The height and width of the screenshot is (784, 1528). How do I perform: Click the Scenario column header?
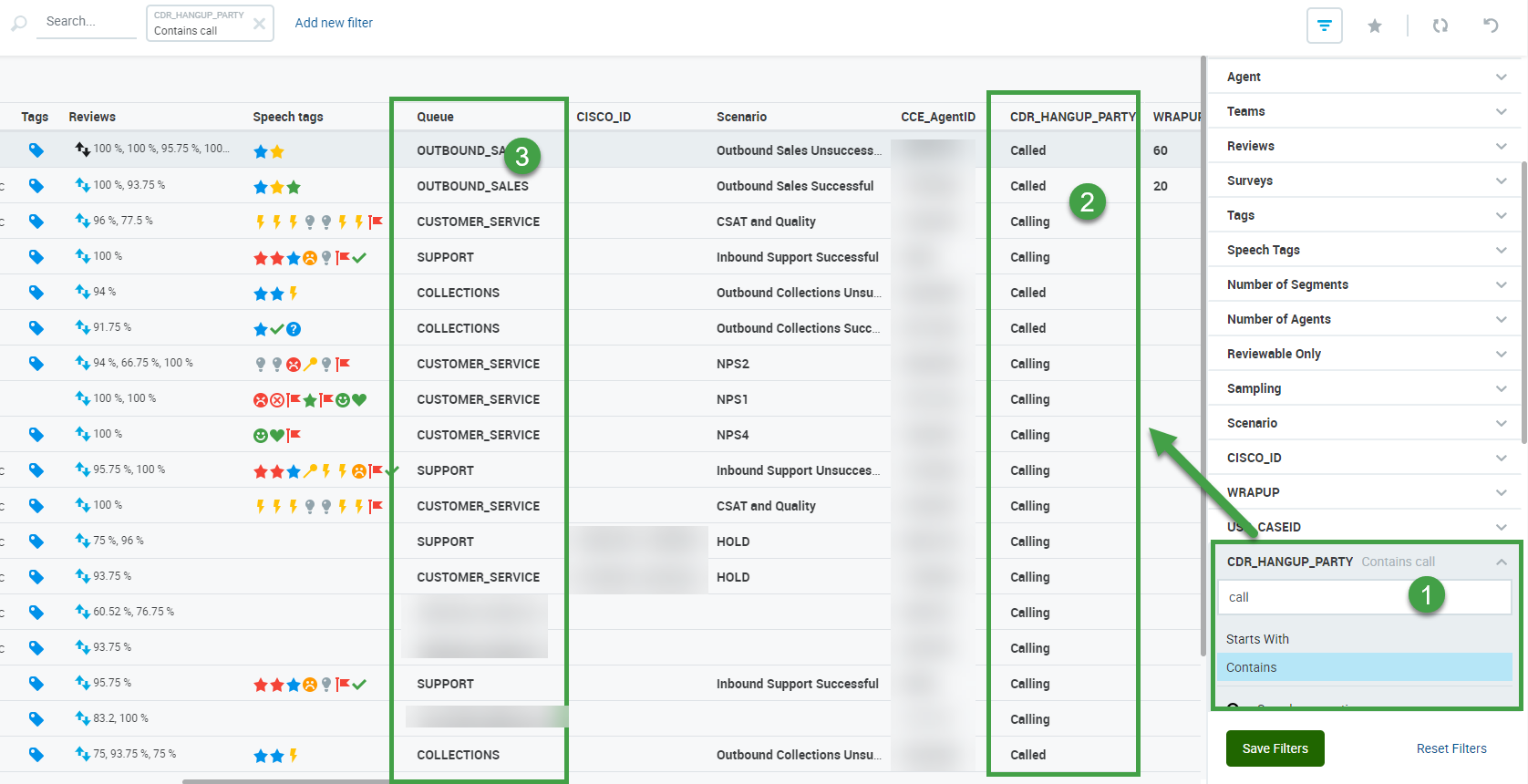(741, 117)
